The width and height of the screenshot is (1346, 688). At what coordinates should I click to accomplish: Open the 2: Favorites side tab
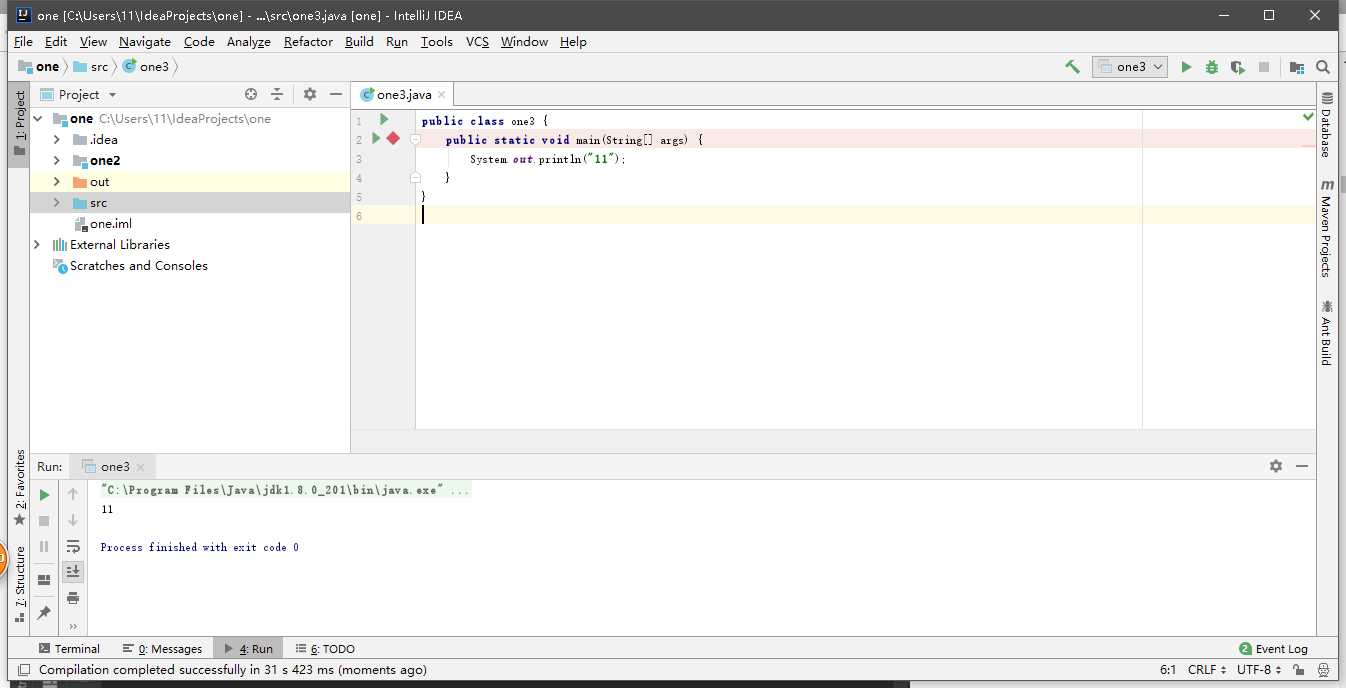coord(19,488)
